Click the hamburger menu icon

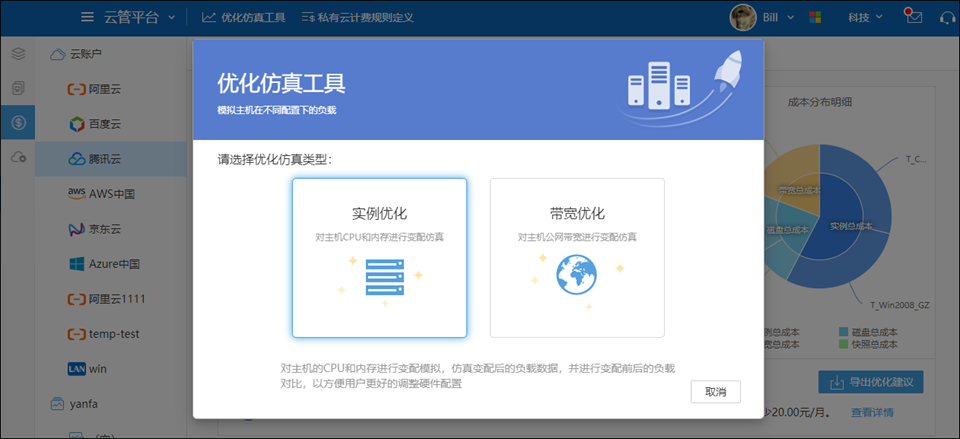pos(88,17)
